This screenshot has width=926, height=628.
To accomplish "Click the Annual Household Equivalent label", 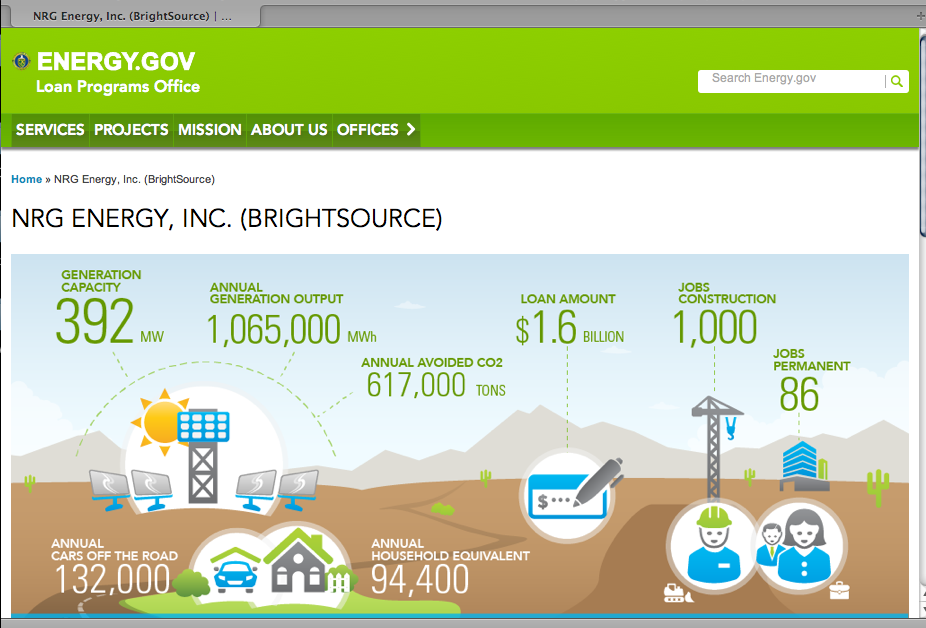I will tap(450, 549).
